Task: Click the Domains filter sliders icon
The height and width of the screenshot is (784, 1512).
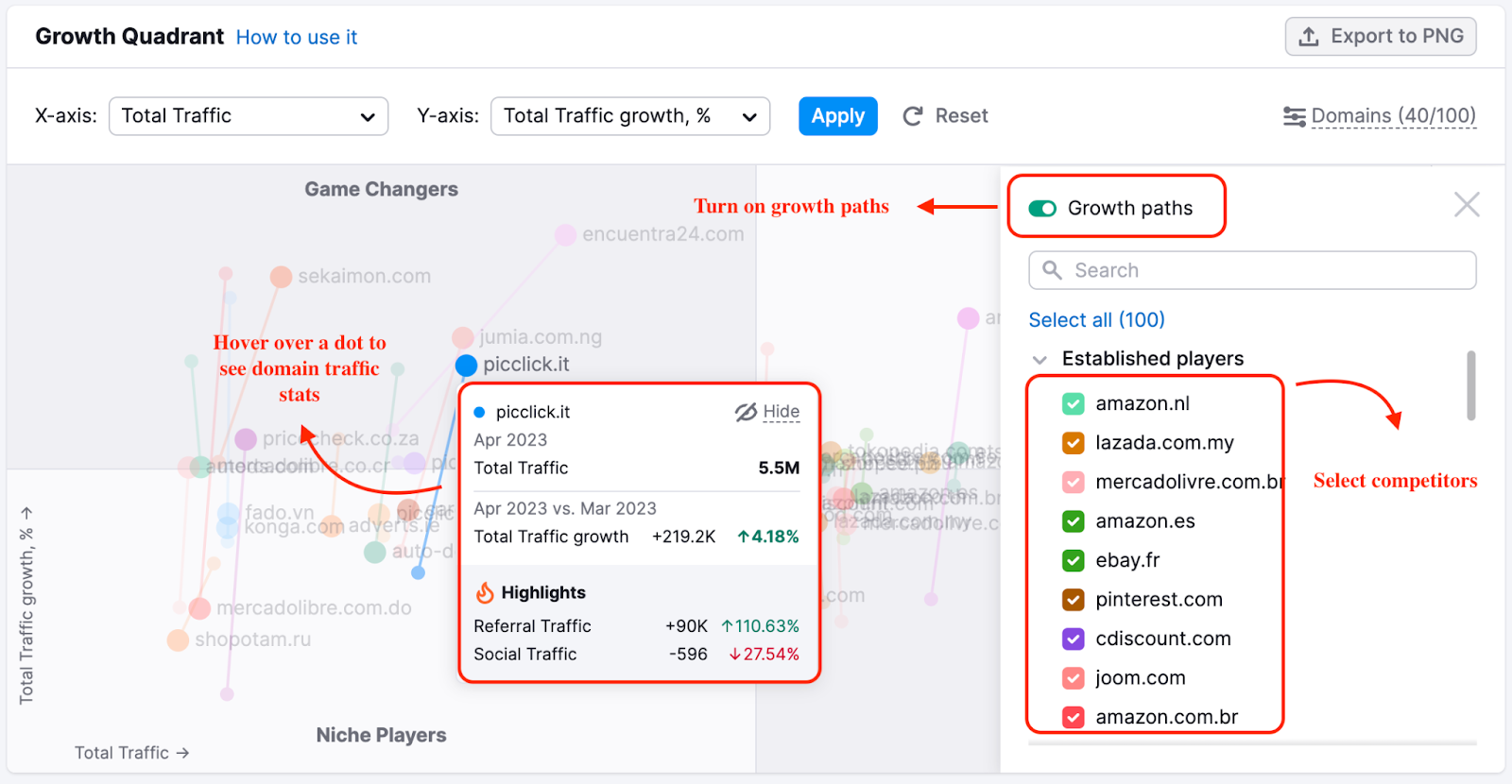Action: 1295,116
